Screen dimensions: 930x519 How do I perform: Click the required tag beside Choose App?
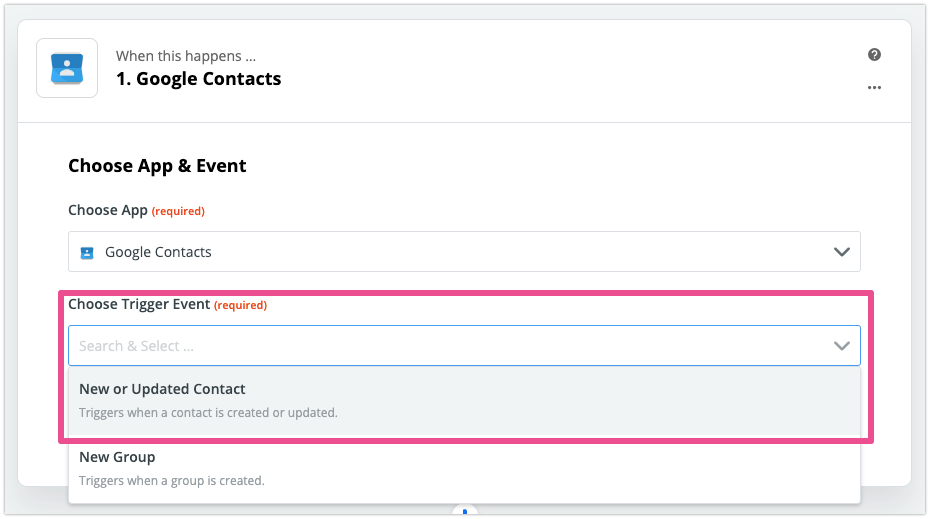pyautogui.click(x=178, y=211)
